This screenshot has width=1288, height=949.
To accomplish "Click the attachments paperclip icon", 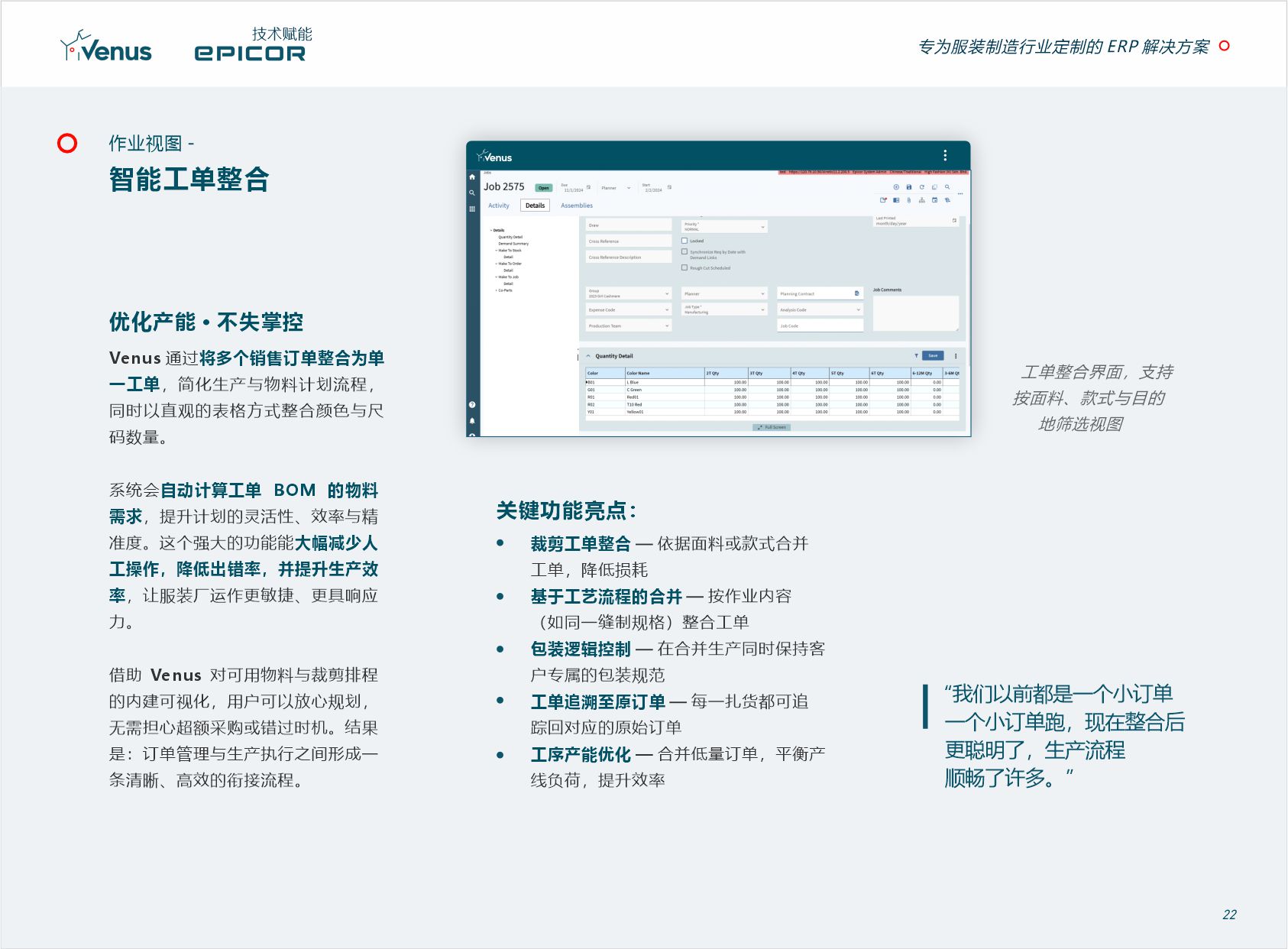I will pos(909,200).
